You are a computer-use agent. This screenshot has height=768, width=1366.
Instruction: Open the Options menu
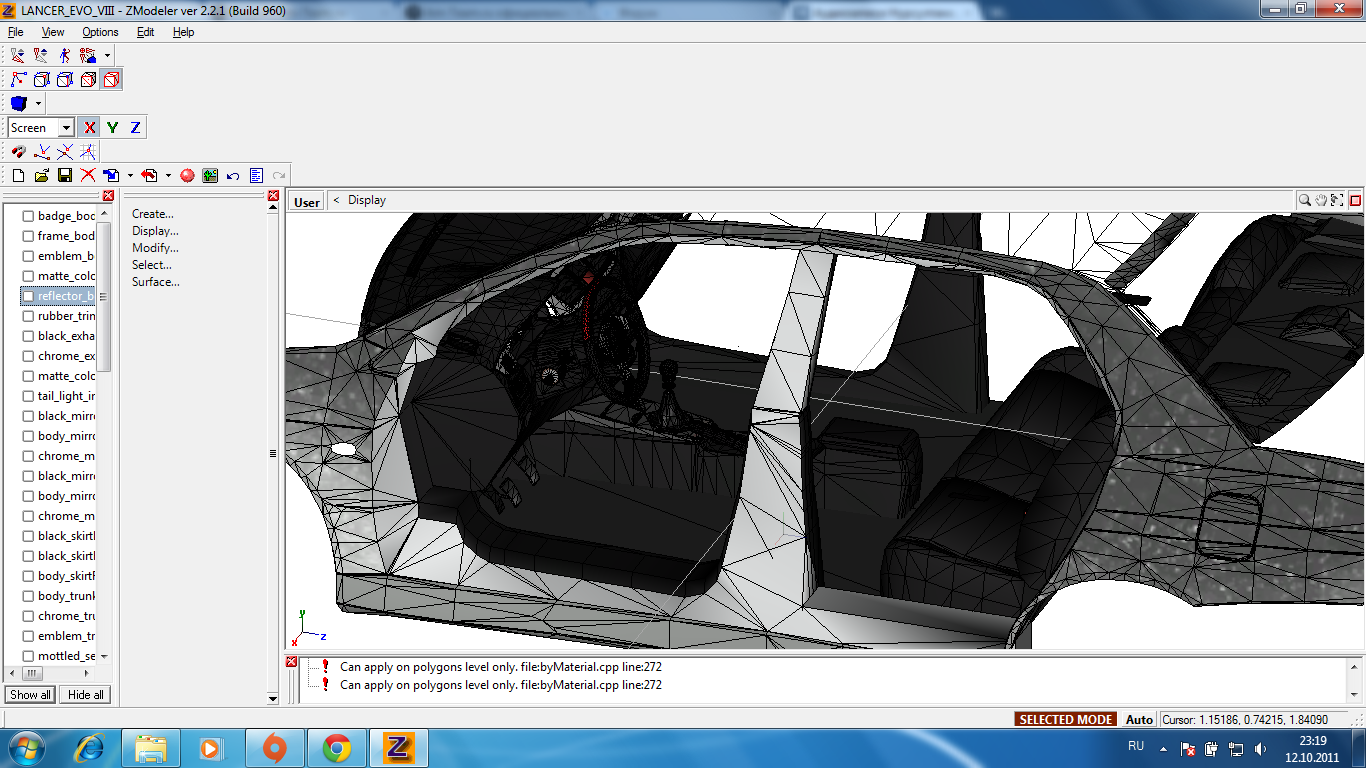[x=100, y=32]
